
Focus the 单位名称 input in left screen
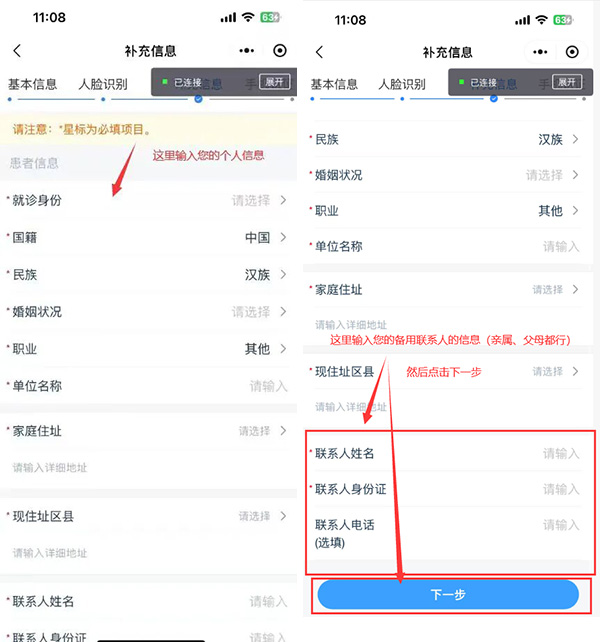pyautogui.click(x=148, y=386)
